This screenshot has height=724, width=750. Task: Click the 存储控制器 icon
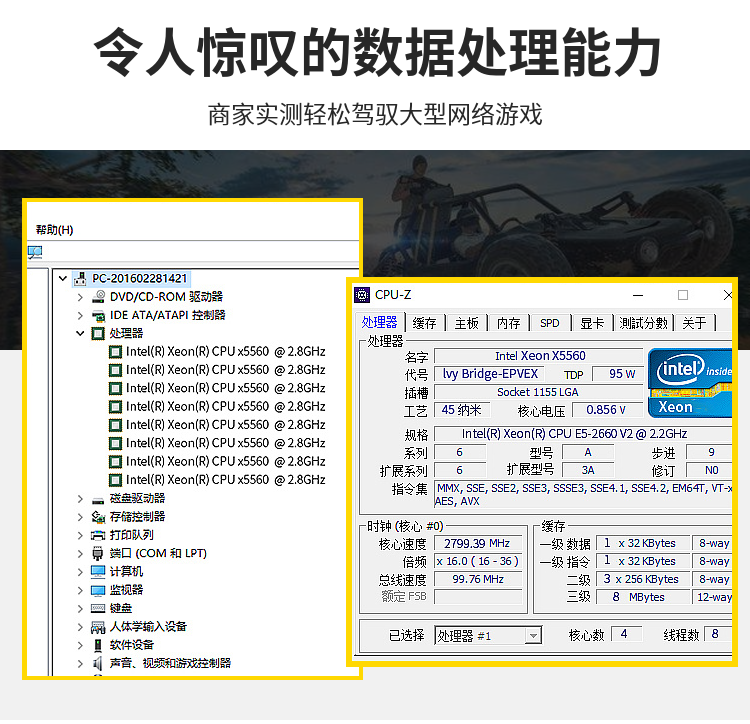(x=99, y=517)
